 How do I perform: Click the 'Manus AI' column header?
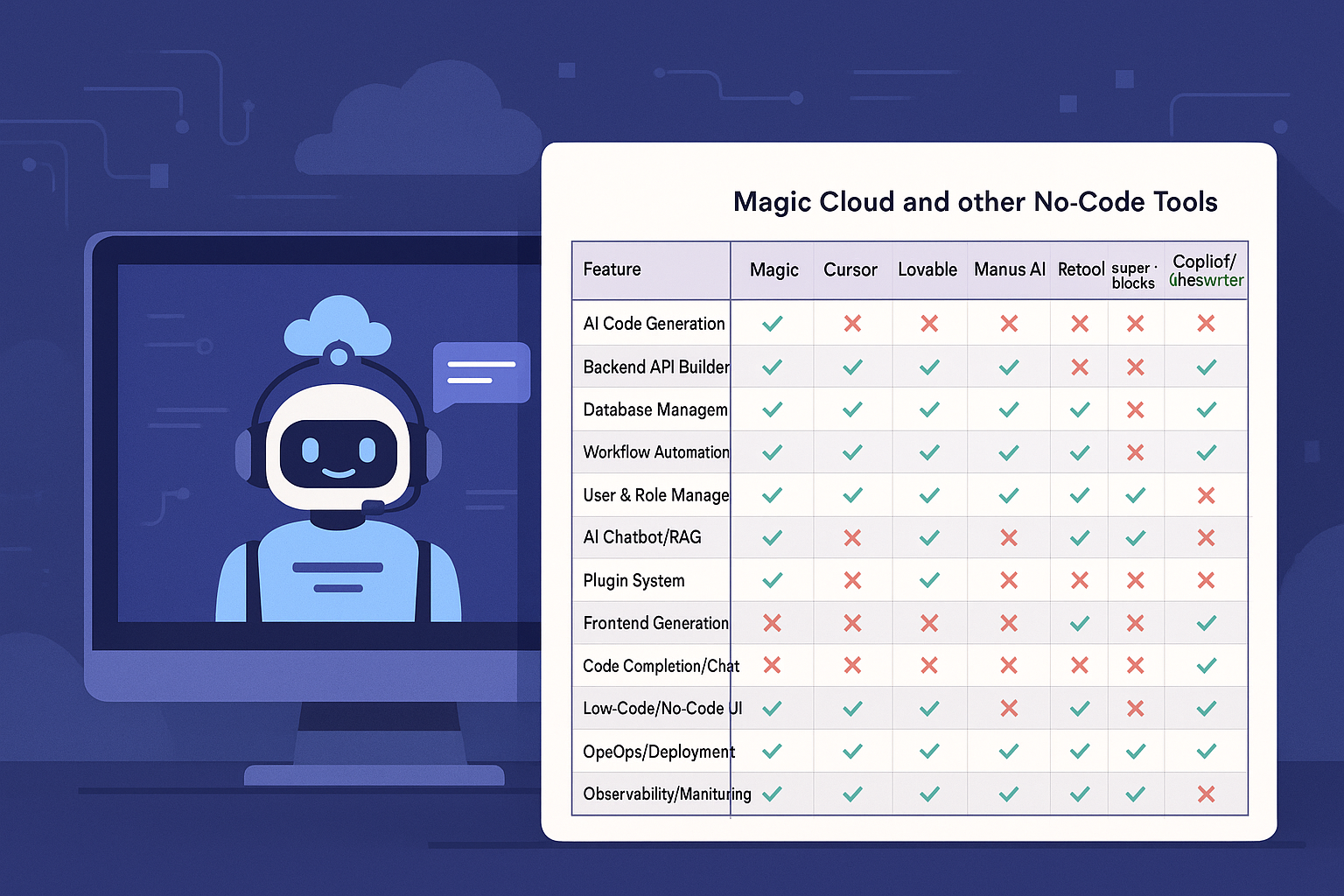tap(1010, 269)
